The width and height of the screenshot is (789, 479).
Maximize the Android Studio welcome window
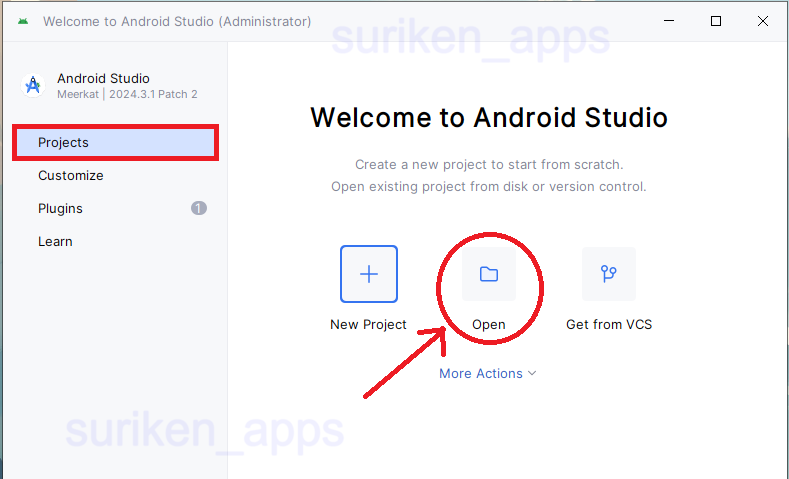(716, 21)
